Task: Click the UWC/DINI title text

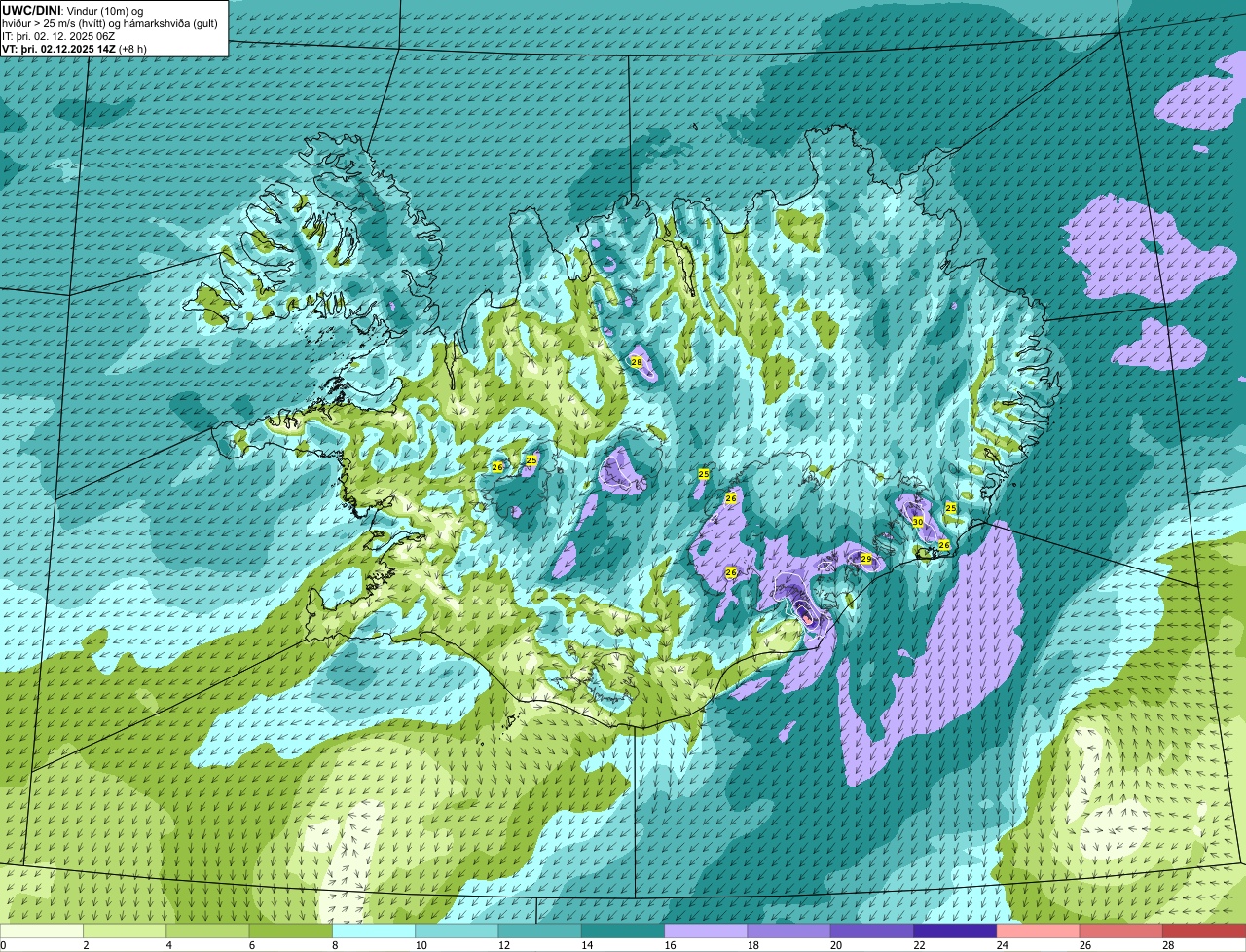Action: 31,10
